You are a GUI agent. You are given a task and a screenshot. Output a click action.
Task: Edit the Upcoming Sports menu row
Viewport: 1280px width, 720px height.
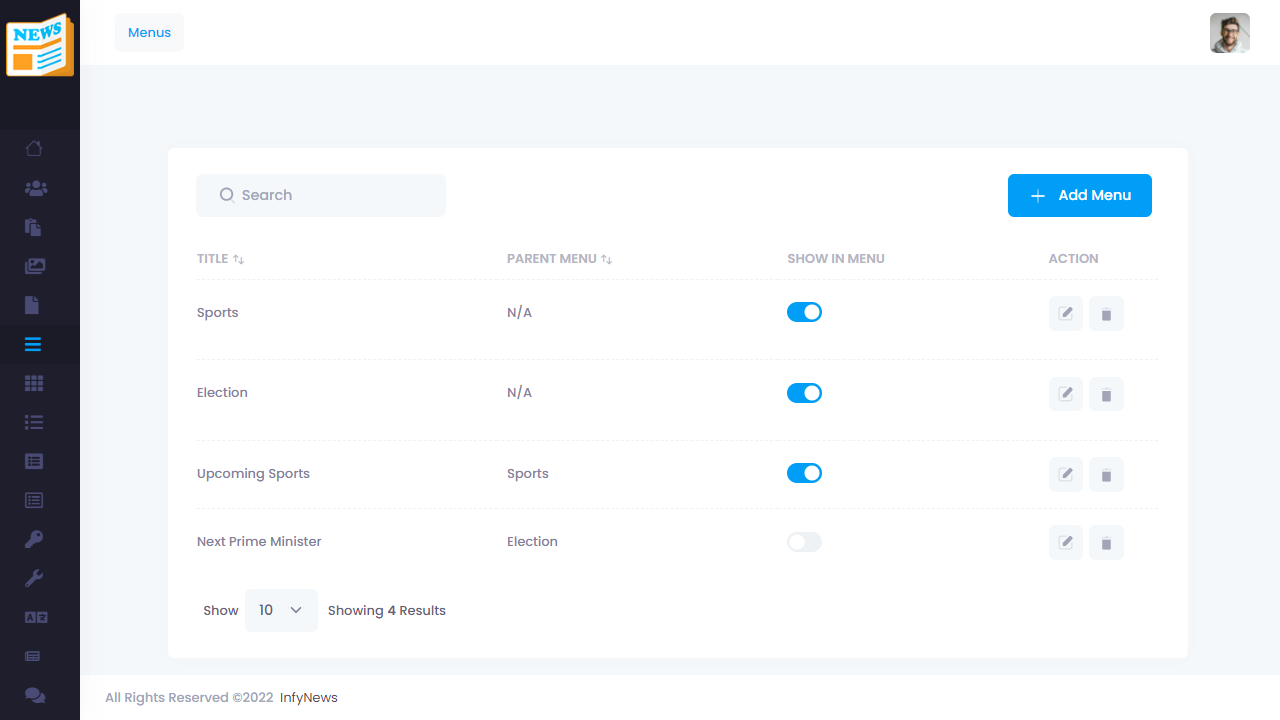click(1066, 474)
